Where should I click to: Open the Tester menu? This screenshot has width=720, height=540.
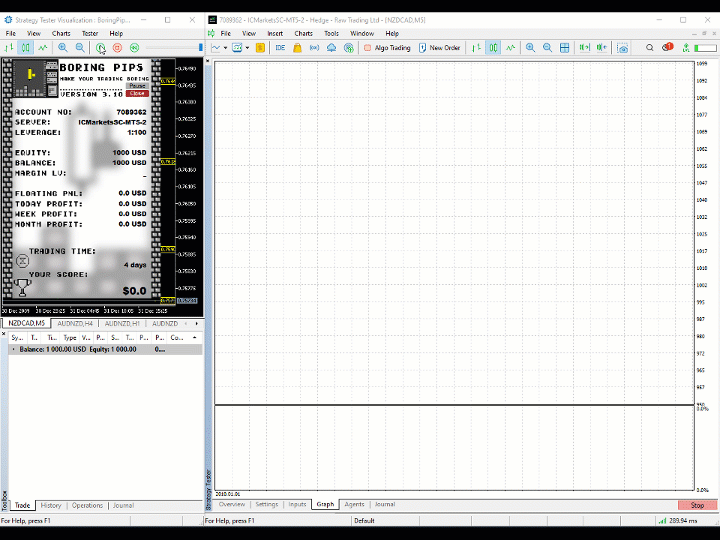click(x=90, y=33)
